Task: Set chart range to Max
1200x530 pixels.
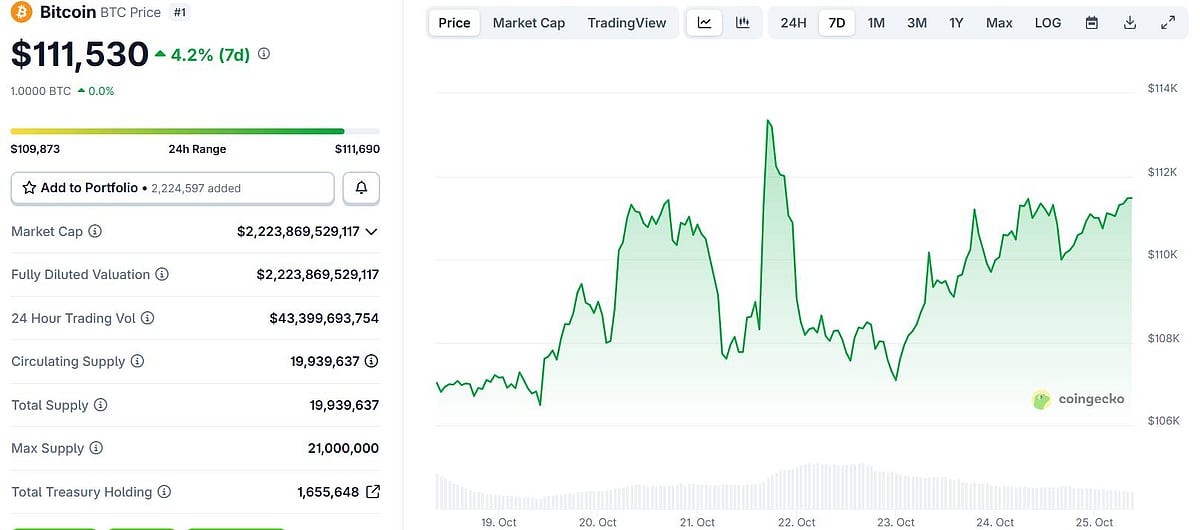Action: (x=999, y=22)
